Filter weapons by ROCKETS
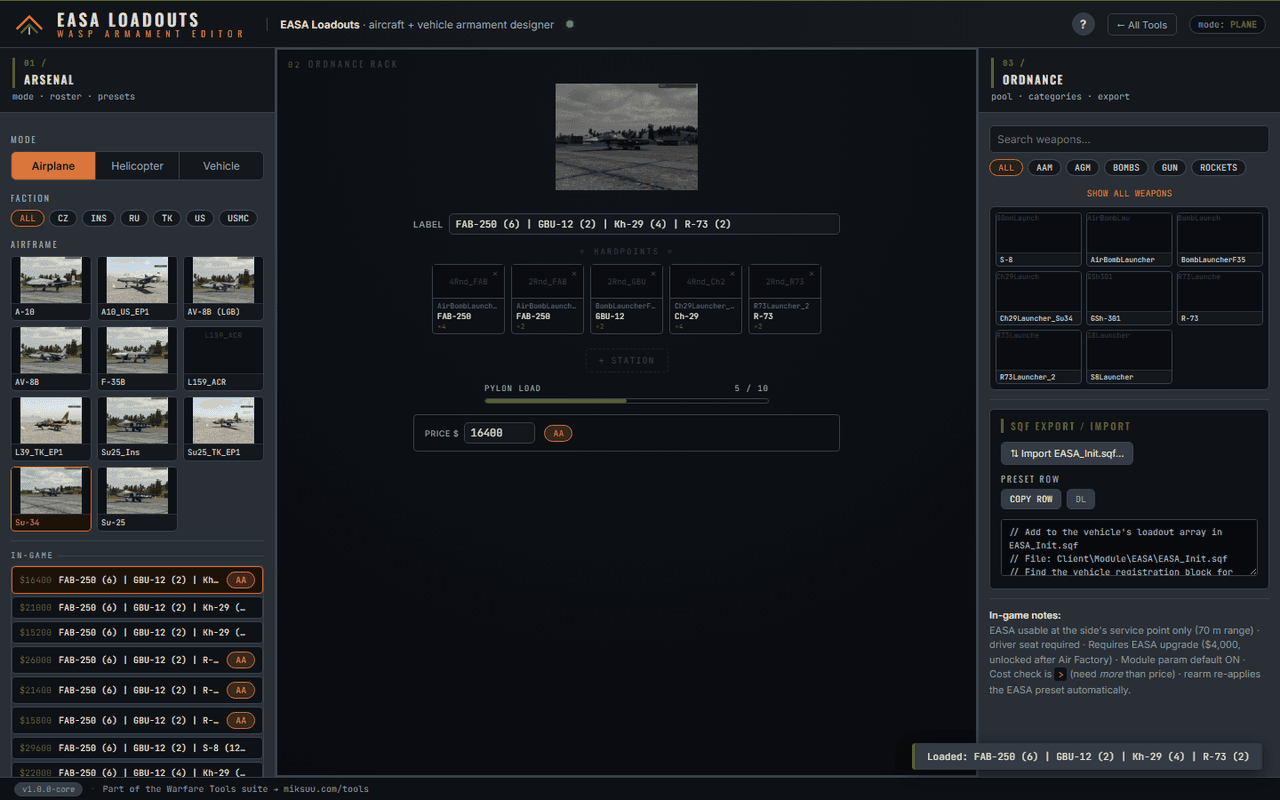The width and height of the screenshot is (1280, 800). click(1219, 168)
